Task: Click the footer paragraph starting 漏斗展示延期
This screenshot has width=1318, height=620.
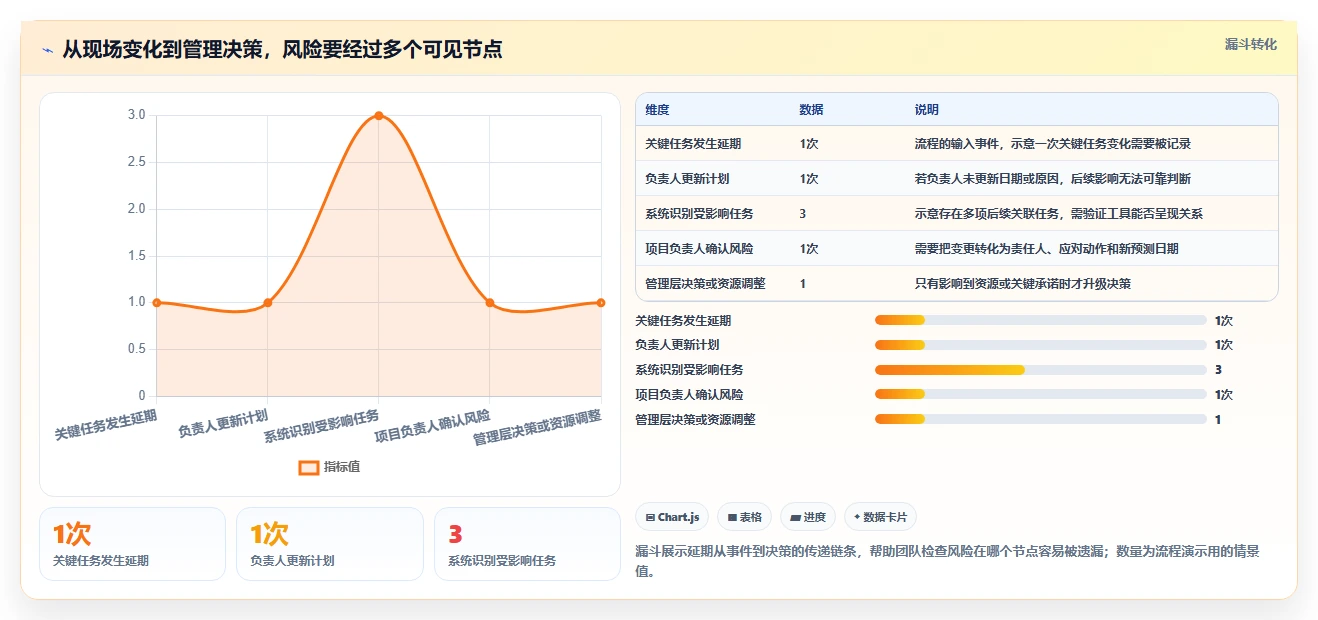Action: (x=947, y=561)
